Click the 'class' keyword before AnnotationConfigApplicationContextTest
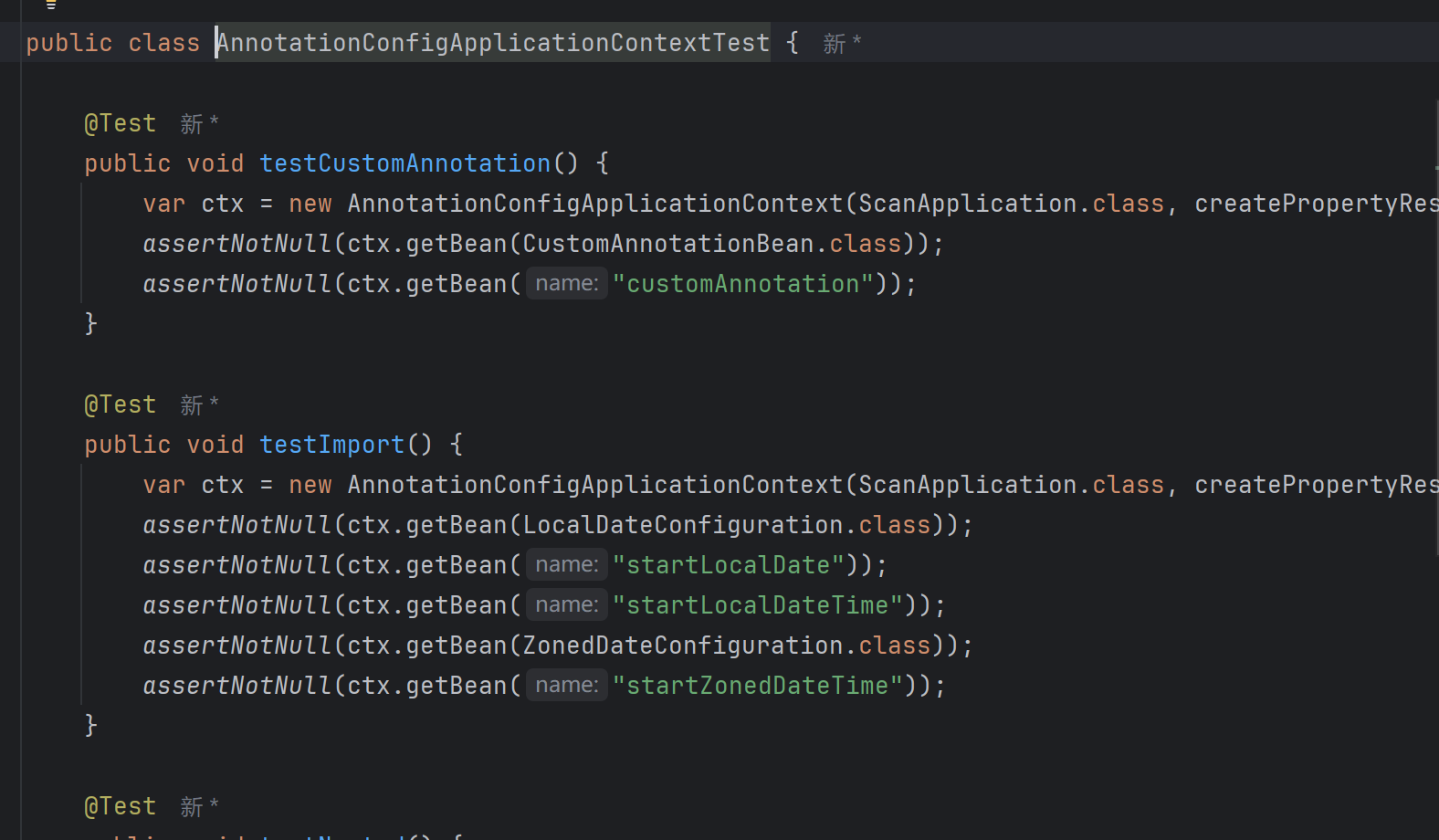Viewport: 1439px width, 840px height. pos(164,43)
